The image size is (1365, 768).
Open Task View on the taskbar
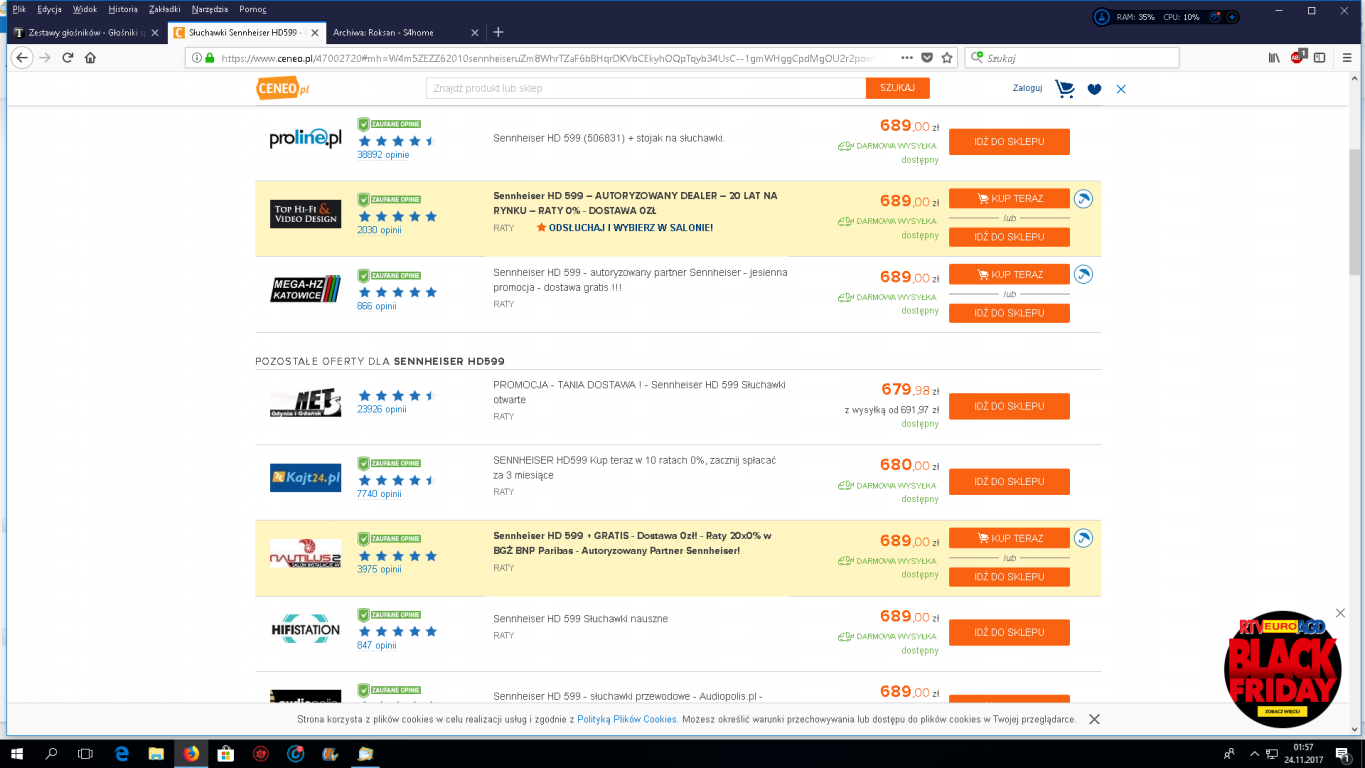85,753
